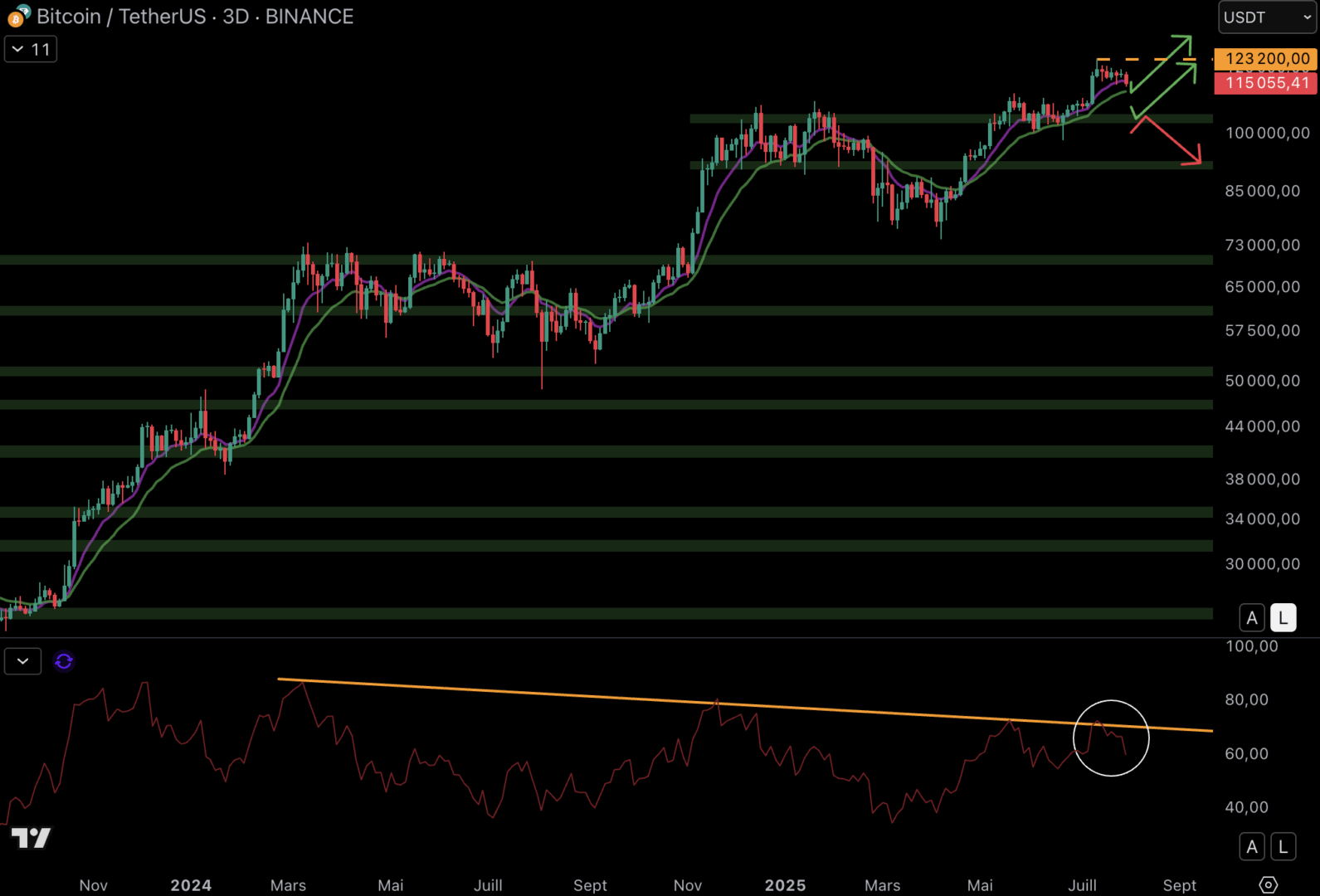Expand the 11 indicators legend

tap(31, 50)
